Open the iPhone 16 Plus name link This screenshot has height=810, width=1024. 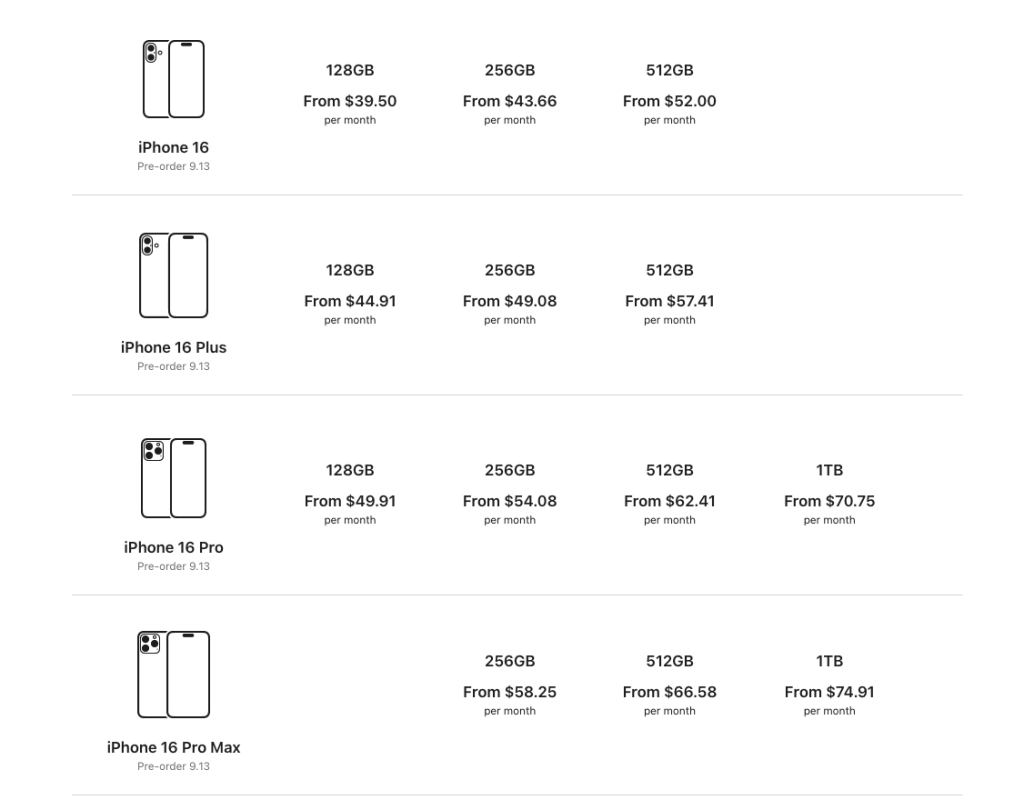pos(173,348)
